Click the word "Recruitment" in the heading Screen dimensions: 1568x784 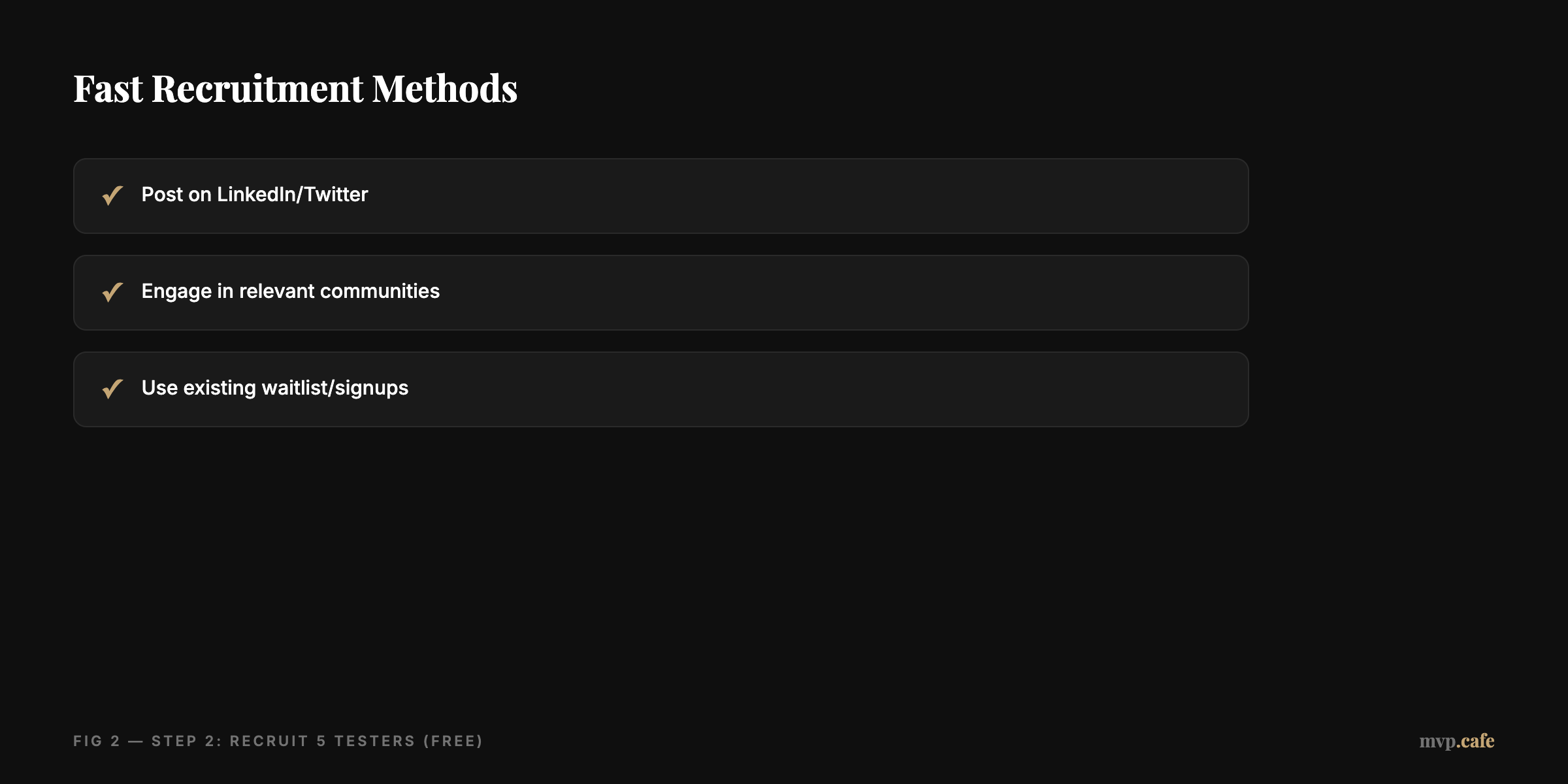pyautogui.click(x=257, y=89)
